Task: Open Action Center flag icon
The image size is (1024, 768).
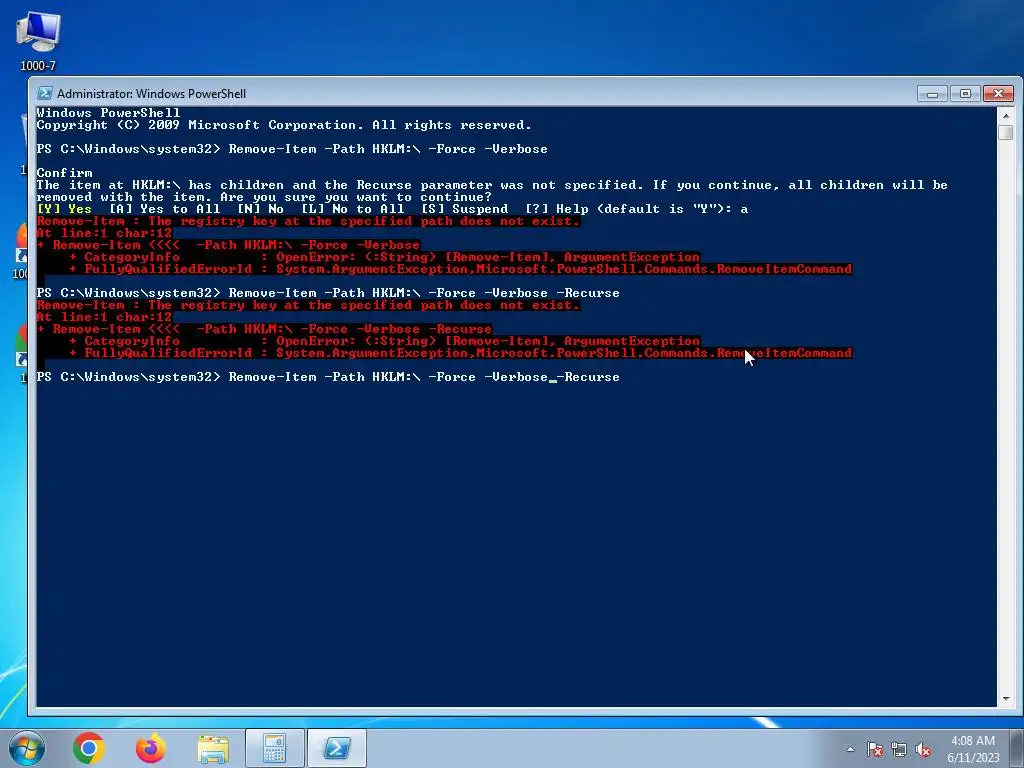Action: (874, 749)
